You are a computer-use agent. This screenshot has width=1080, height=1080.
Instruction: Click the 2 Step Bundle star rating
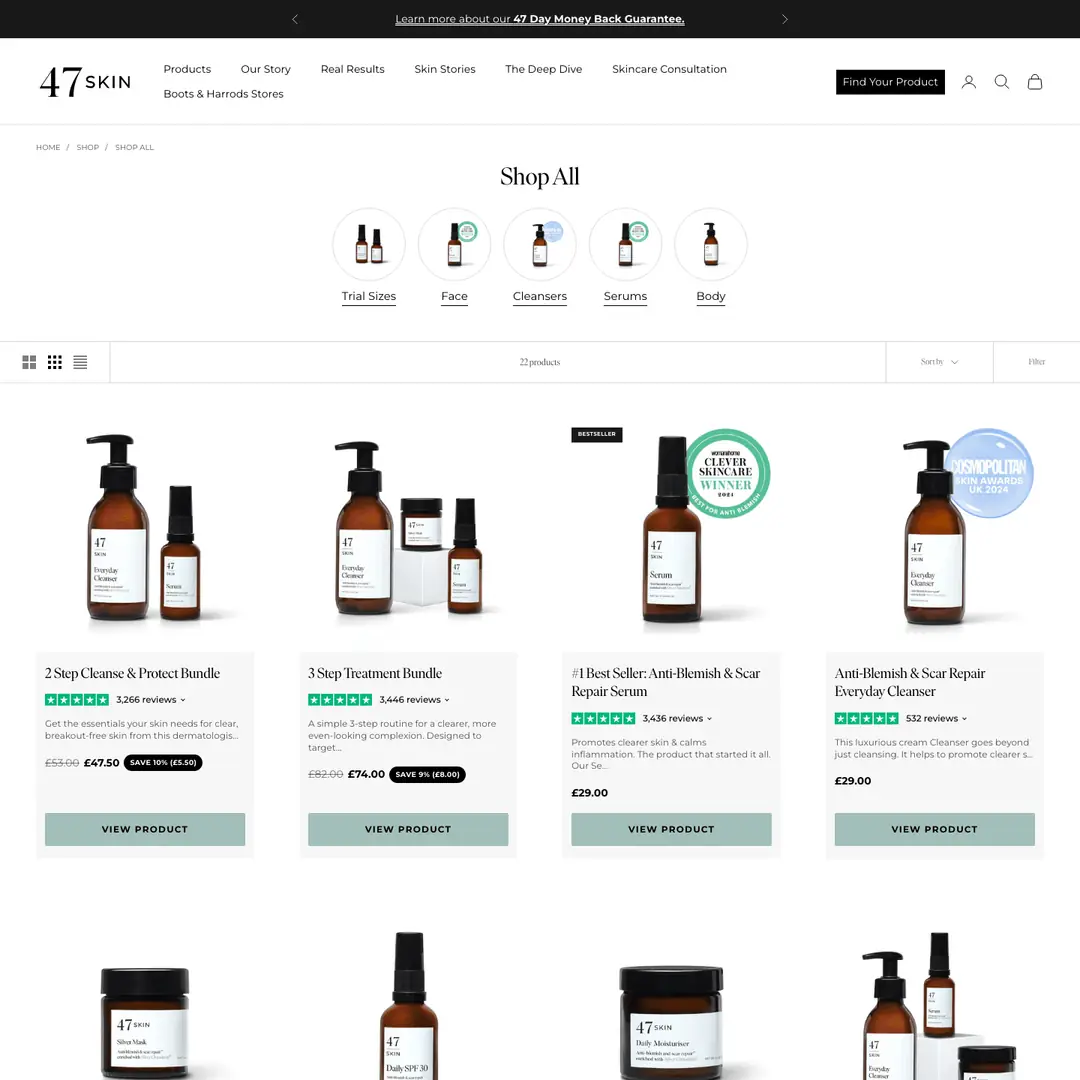pos(76,700)
